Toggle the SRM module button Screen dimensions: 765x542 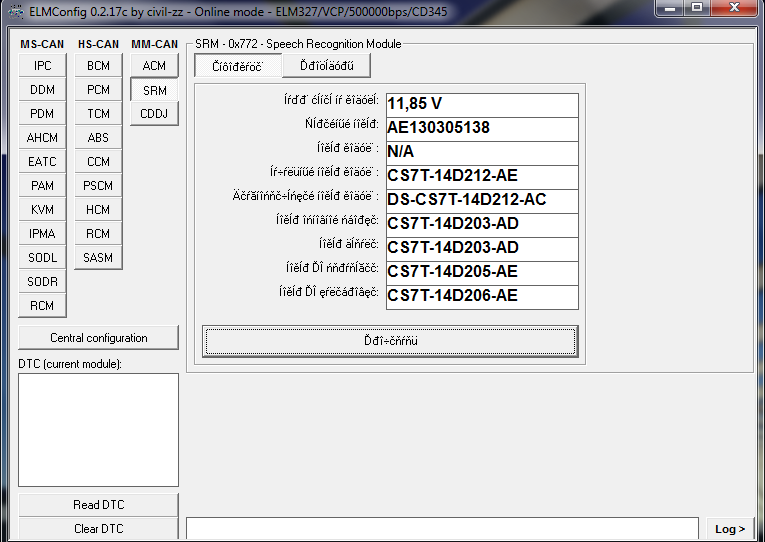[x=154, y=90]
